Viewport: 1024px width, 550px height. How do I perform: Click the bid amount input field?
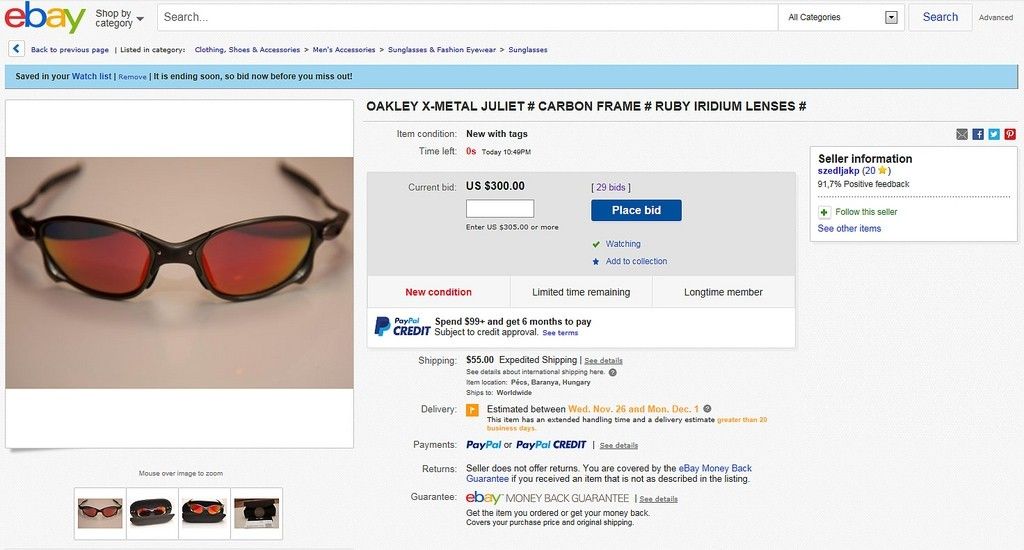(x=500, y=209)
